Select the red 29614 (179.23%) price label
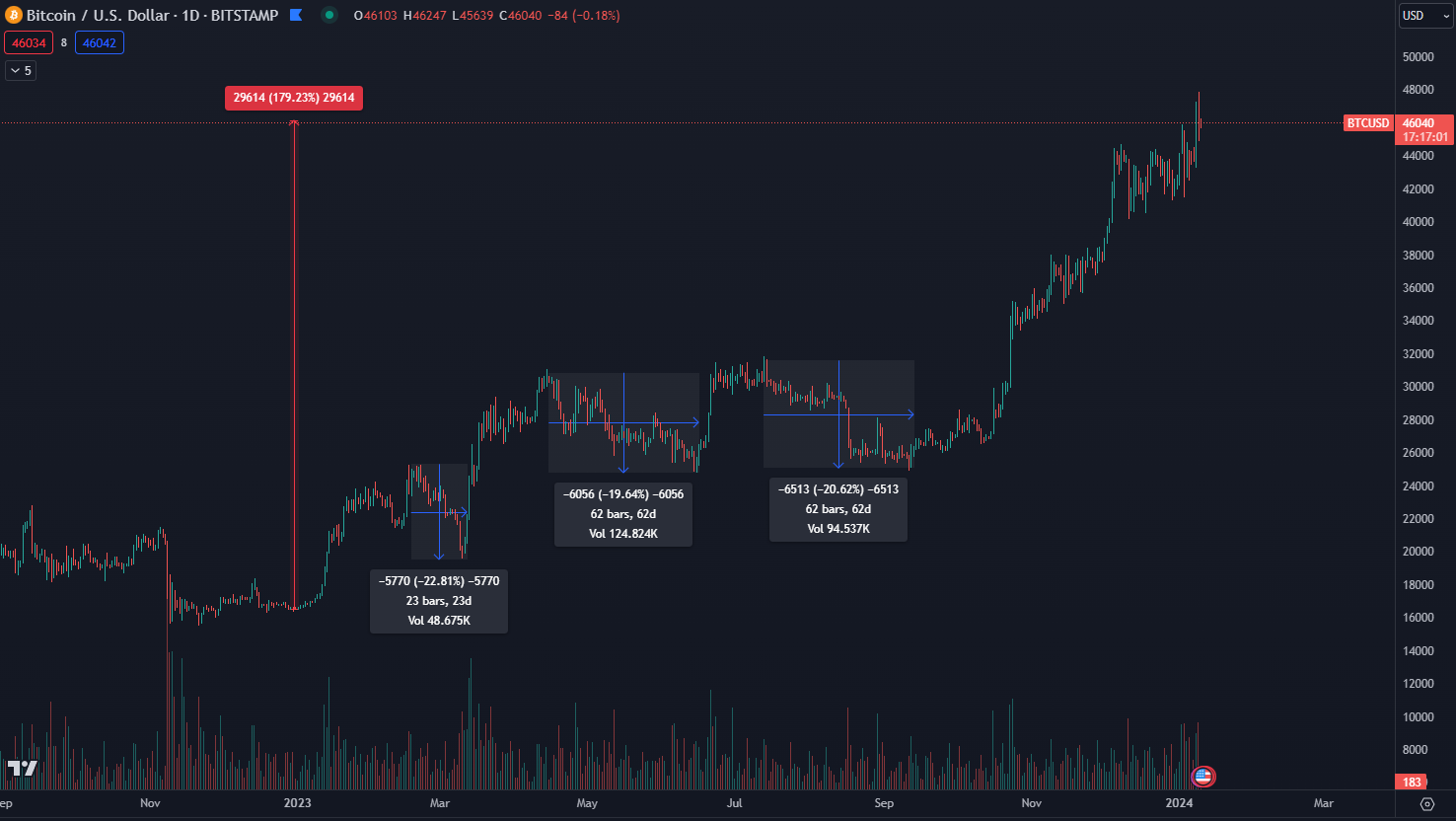This screenshot has height=821, width=1456. pos(294,98)
